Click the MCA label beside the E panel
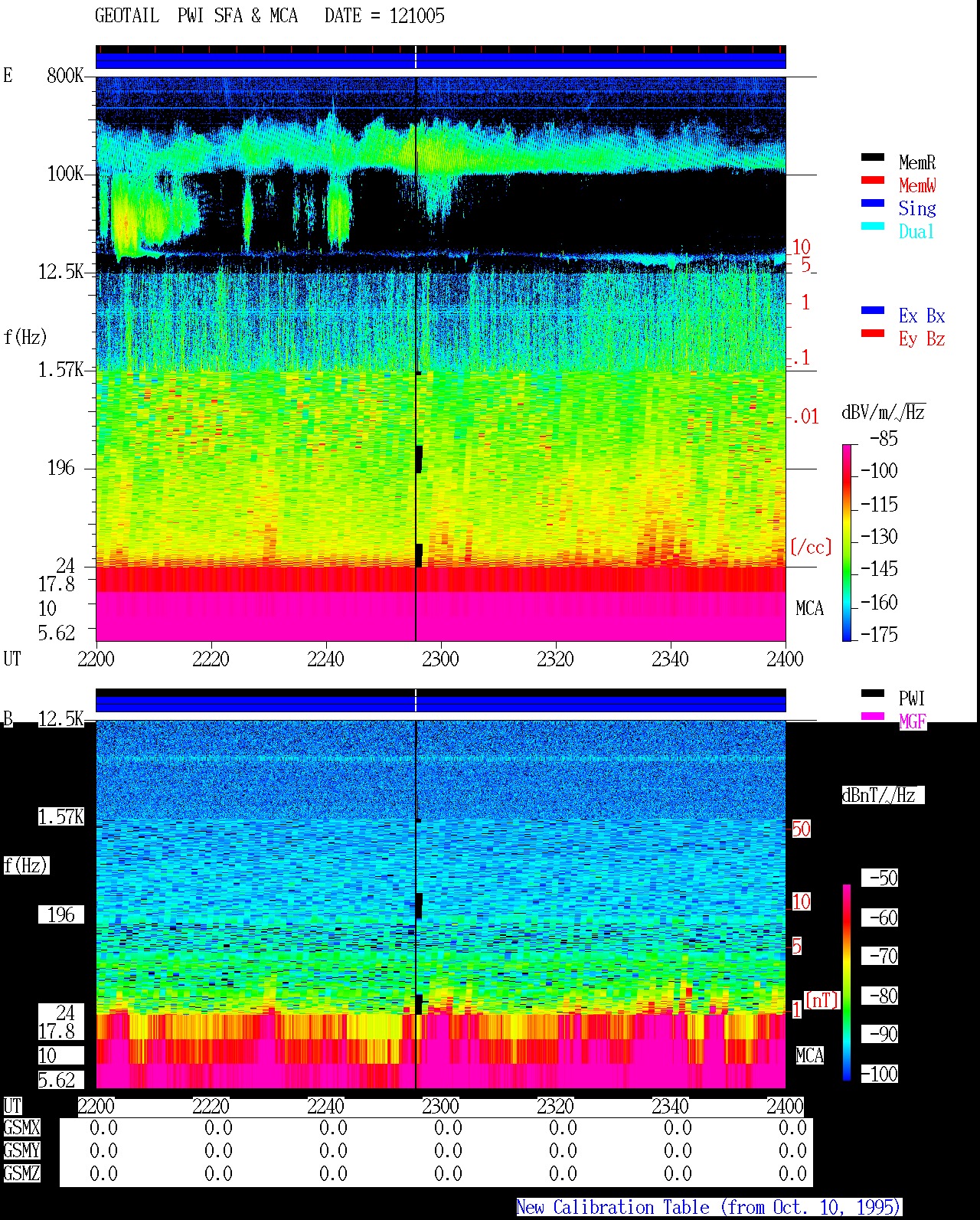The image size is (980, 1220). 809,609
